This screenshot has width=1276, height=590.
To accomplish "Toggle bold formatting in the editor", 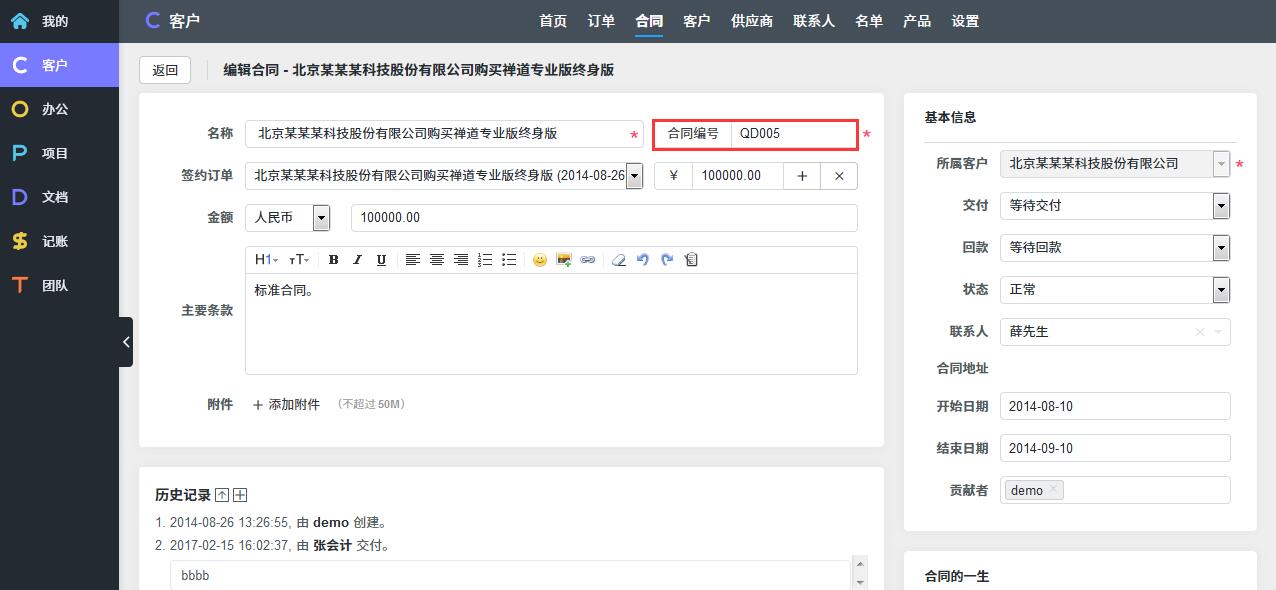I will pos(333,260).
